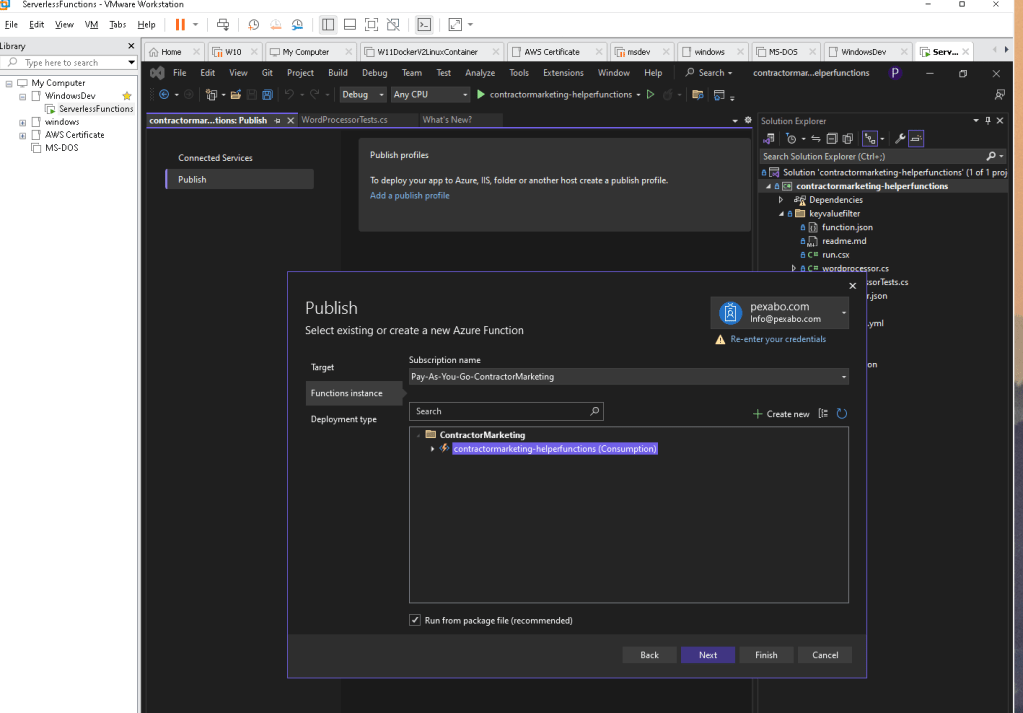Open Subscription name dropdown
Screen dimensions: 1023x713
(628, 376)
